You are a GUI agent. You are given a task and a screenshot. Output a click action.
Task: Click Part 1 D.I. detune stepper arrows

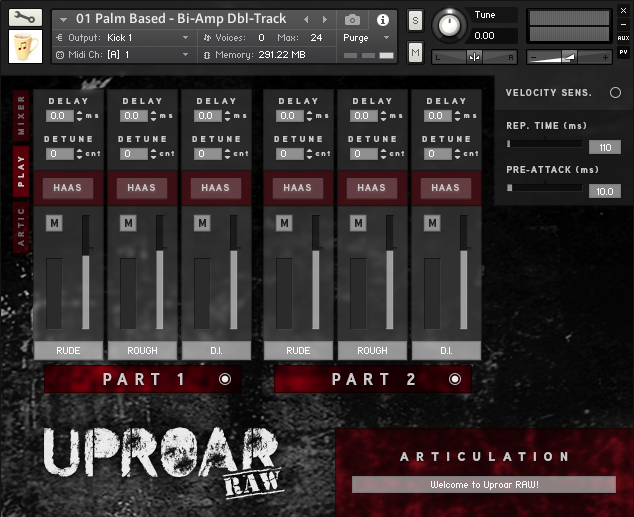coord(227,154)
